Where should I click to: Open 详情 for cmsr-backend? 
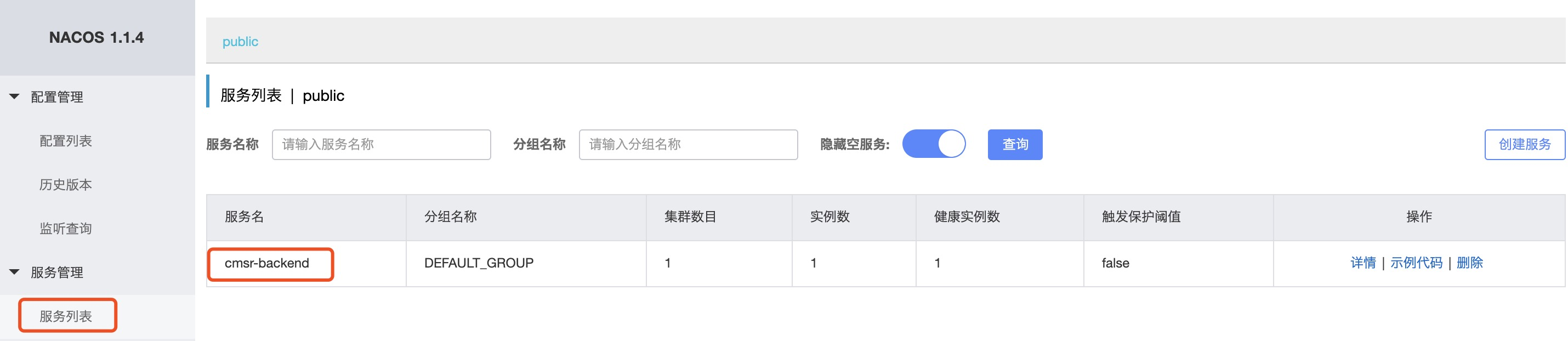[1362, 263]
